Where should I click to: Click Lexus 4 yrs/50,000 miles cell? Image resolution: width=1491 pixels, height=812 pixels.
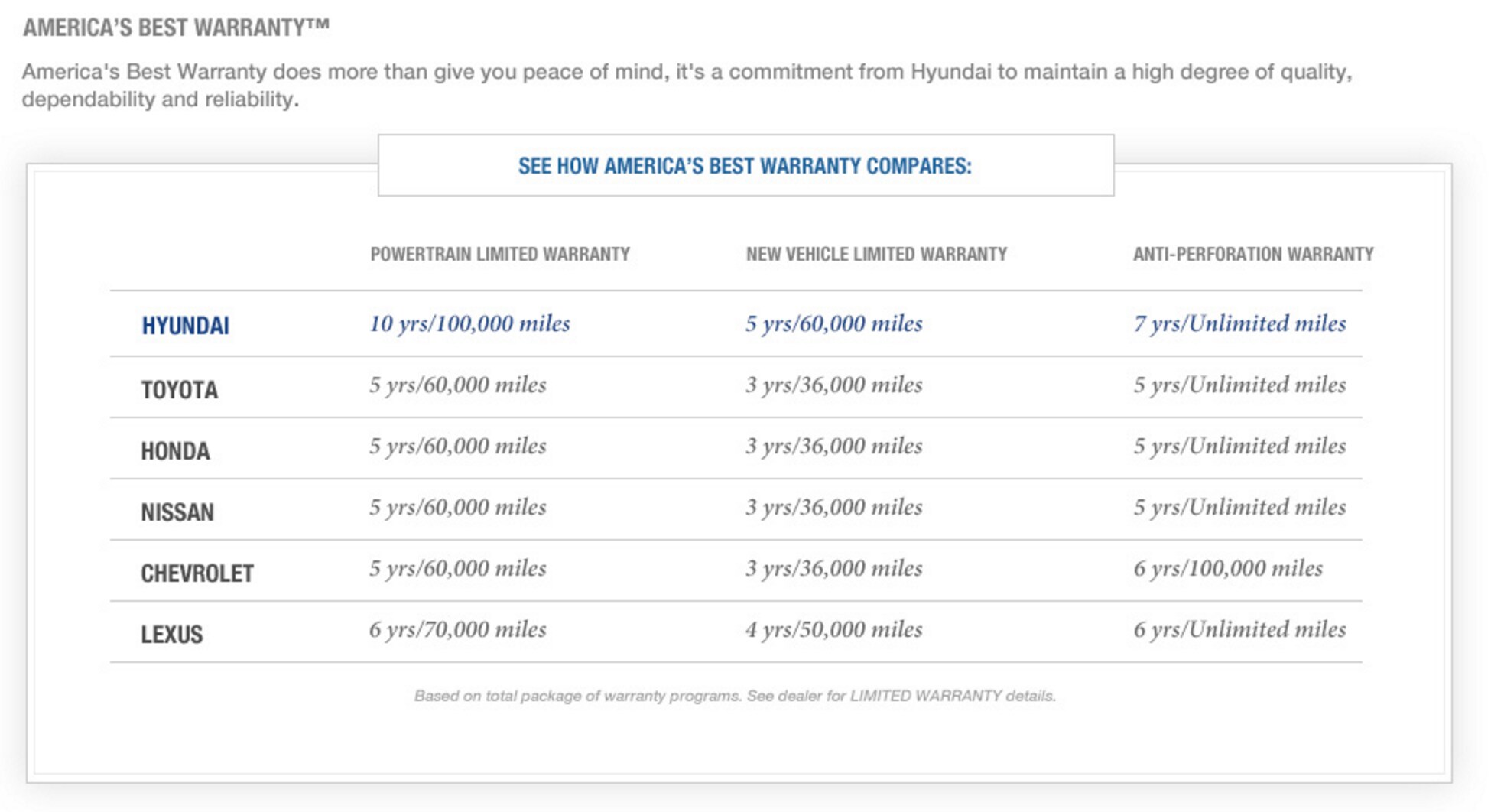tap(833, 629)
